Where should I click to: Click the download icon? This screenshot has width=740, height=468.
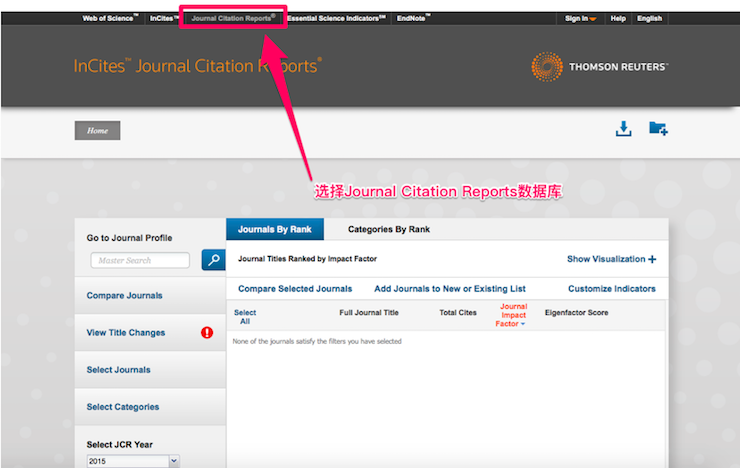coord(623,128)
